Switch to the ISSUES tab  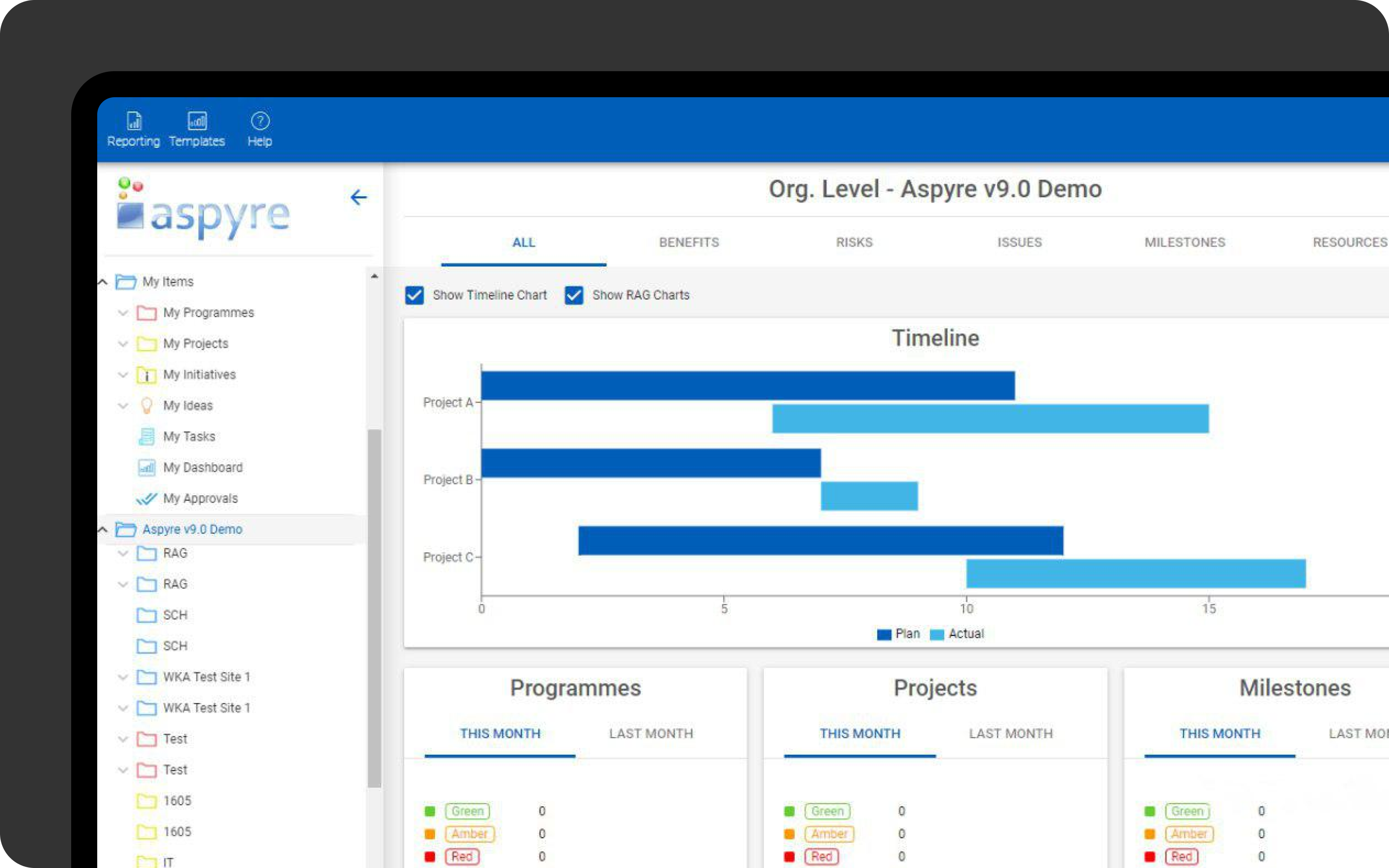pos(1019,242)
